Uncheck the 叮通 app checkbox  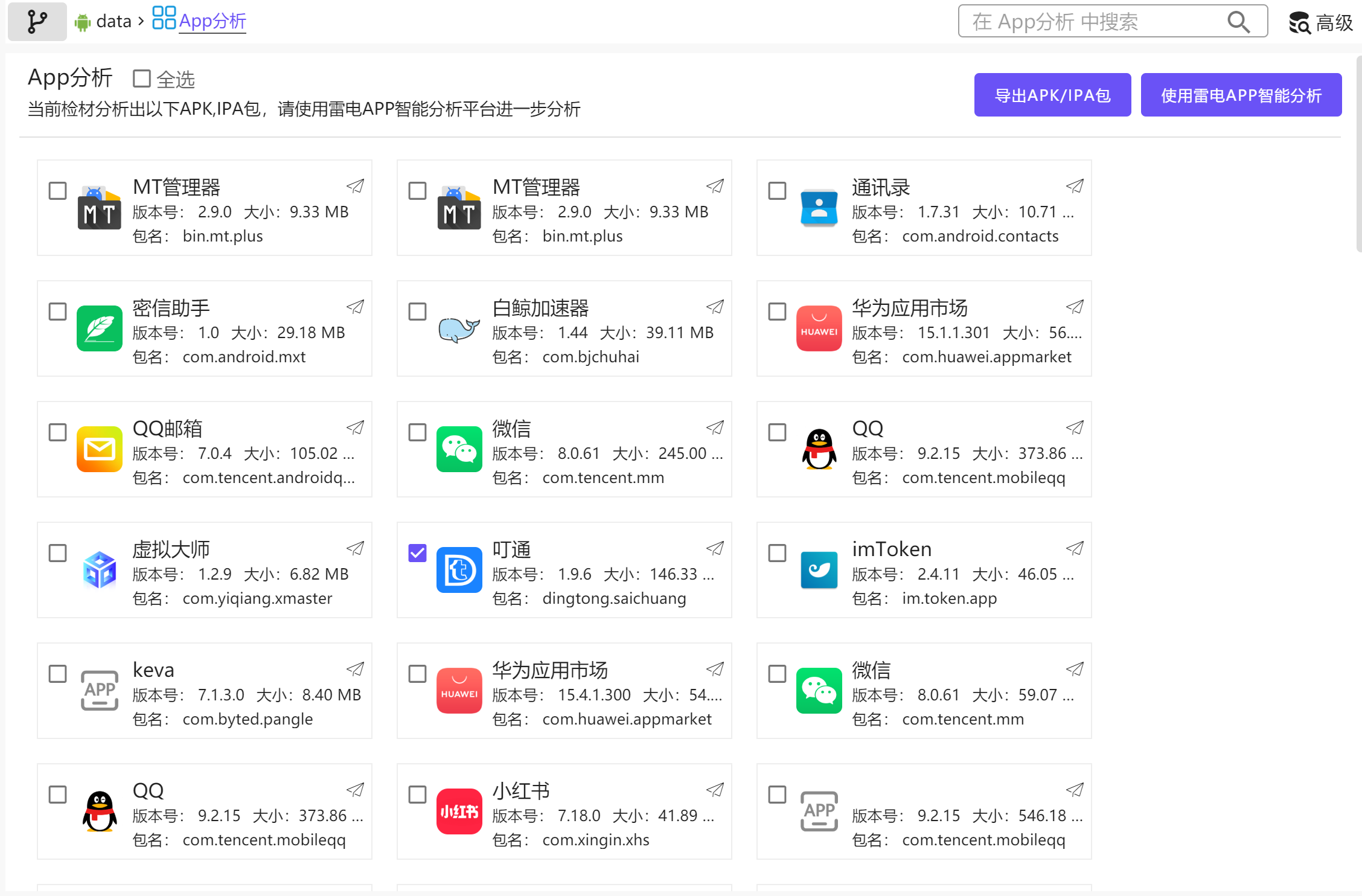(x=417, y=552)
